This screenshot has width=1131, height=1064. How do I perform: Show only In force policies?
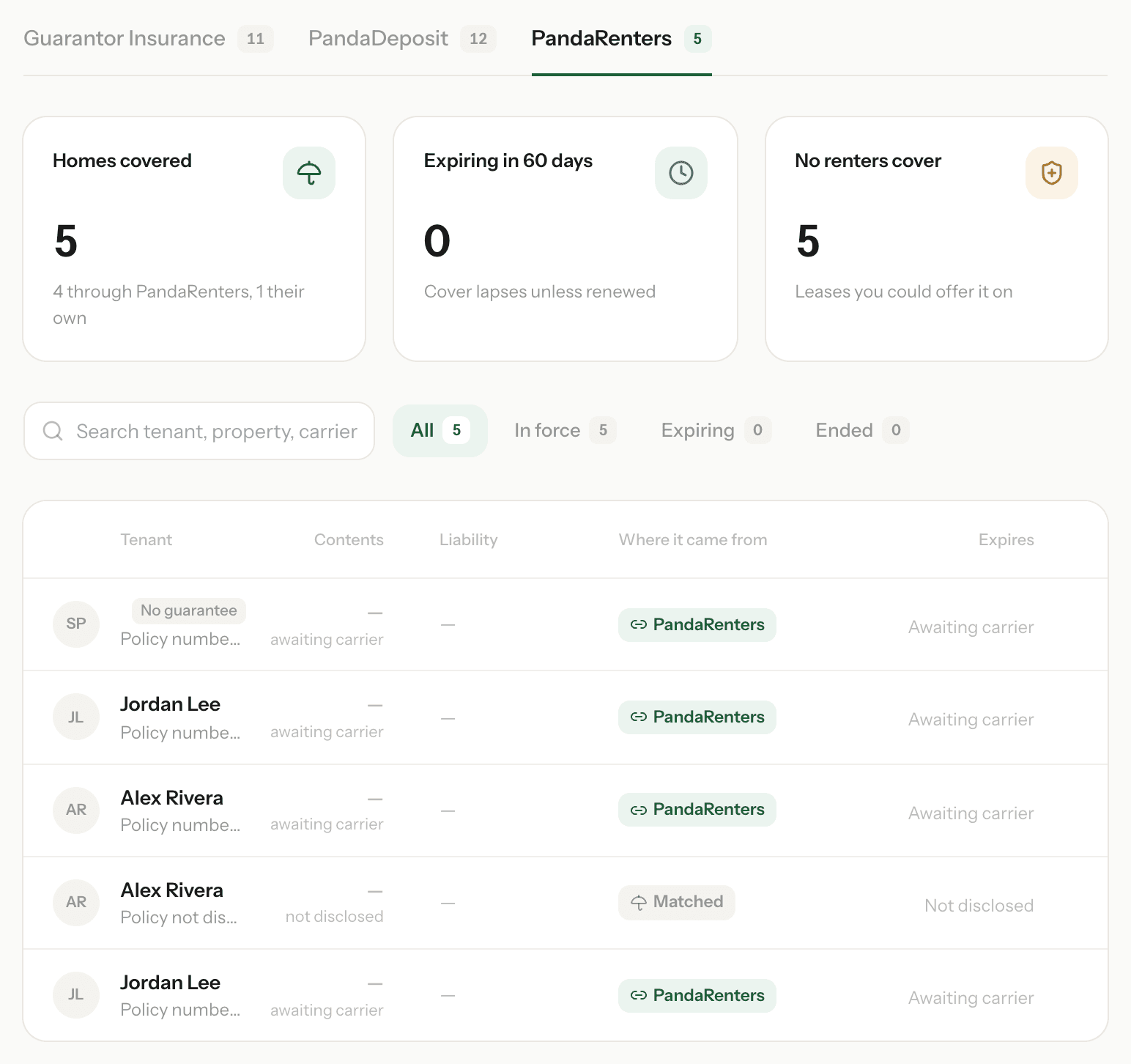(x=565, y=431)
